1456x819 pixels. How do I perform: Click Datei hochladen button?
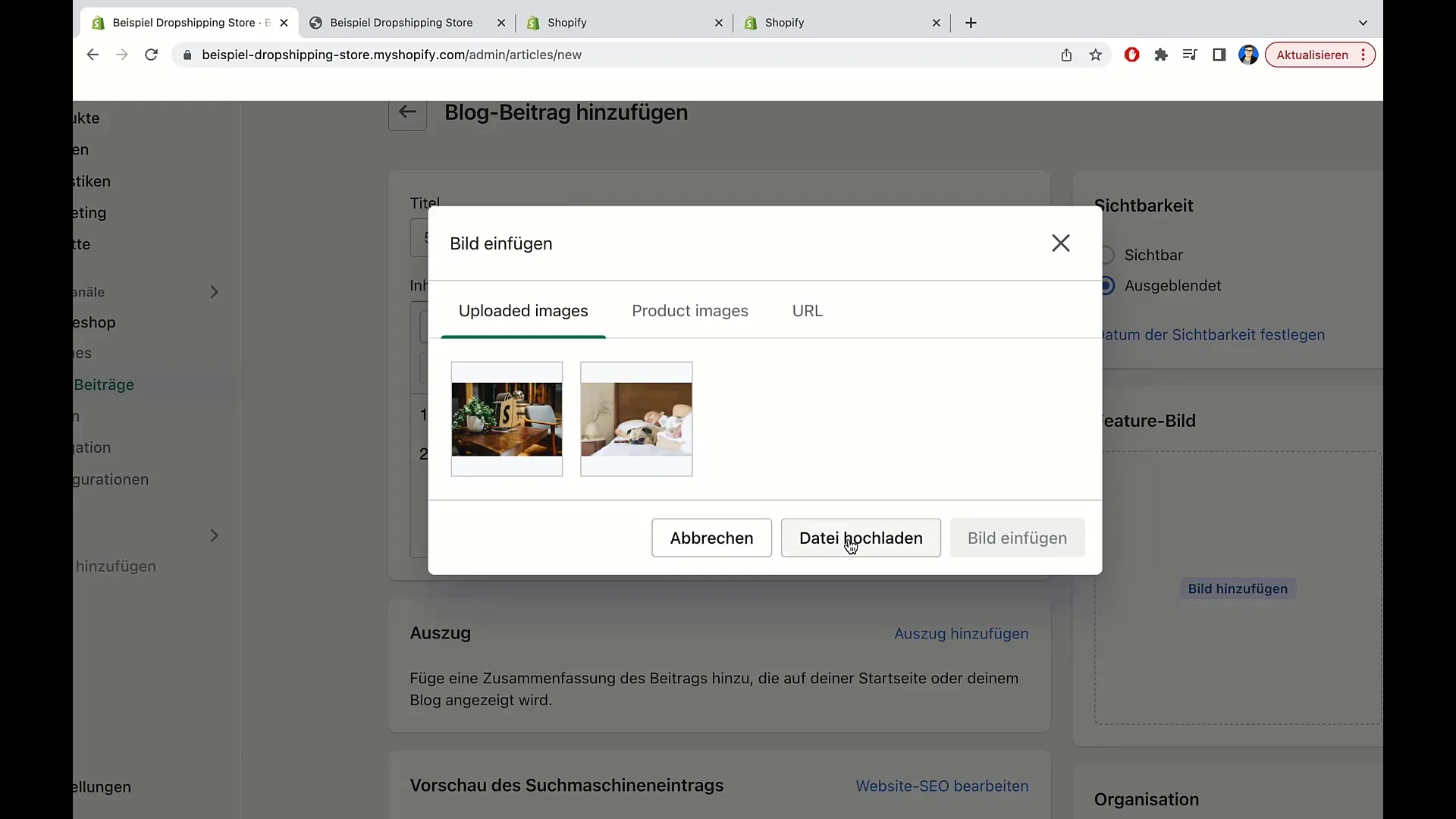[861, 538]
